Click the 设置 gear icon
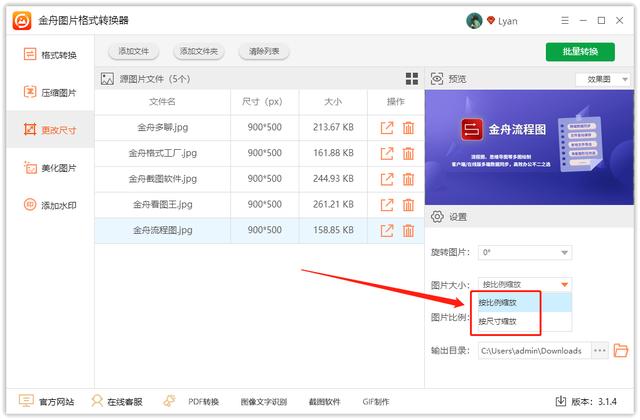Viewport: 640px width, 420px height. click(437, 217)
